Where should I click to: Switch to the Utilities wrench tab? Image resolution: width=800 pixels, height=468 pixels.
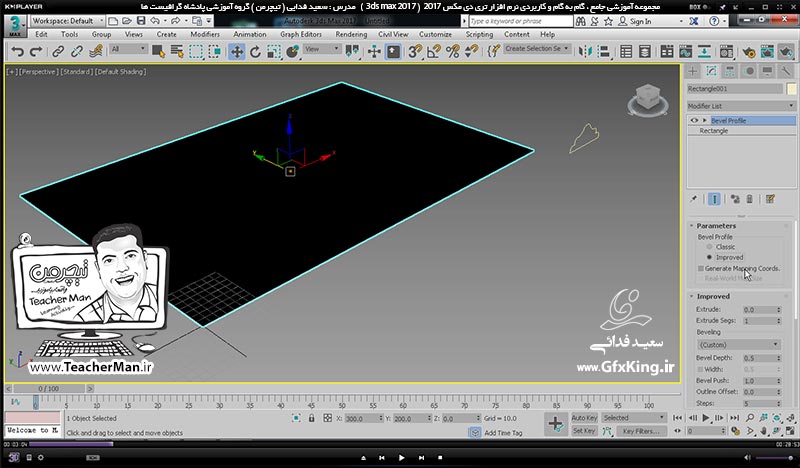click(786, 71)
